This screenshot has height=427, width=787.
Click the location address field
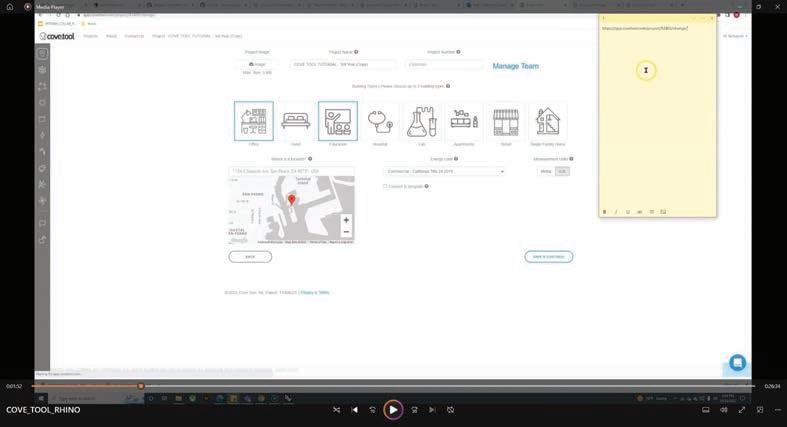click(x=292, y=172)
